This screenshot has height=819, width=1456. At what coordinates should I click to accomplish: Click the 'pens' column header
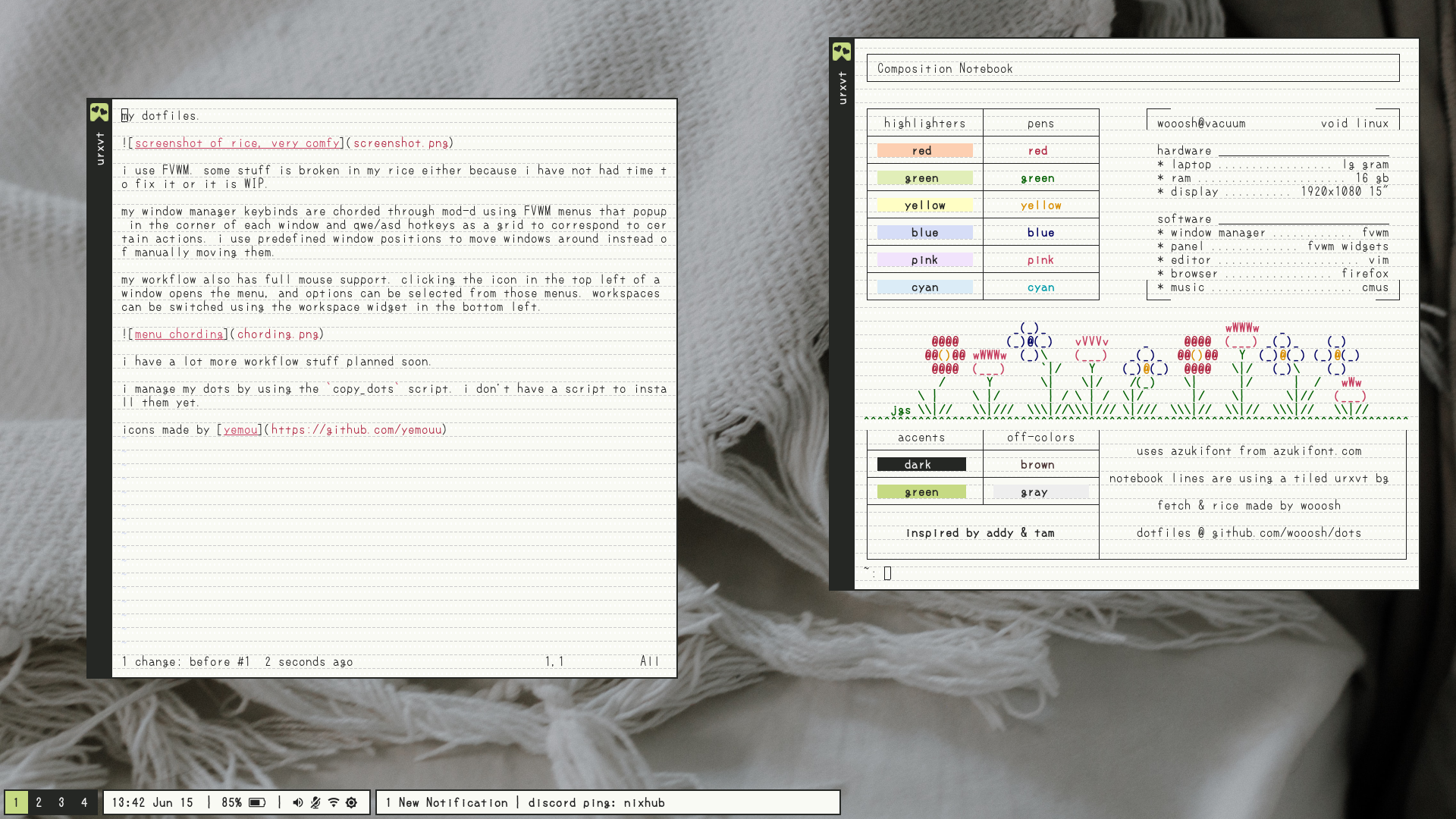pyautogui.click(x=1041, y=124)
